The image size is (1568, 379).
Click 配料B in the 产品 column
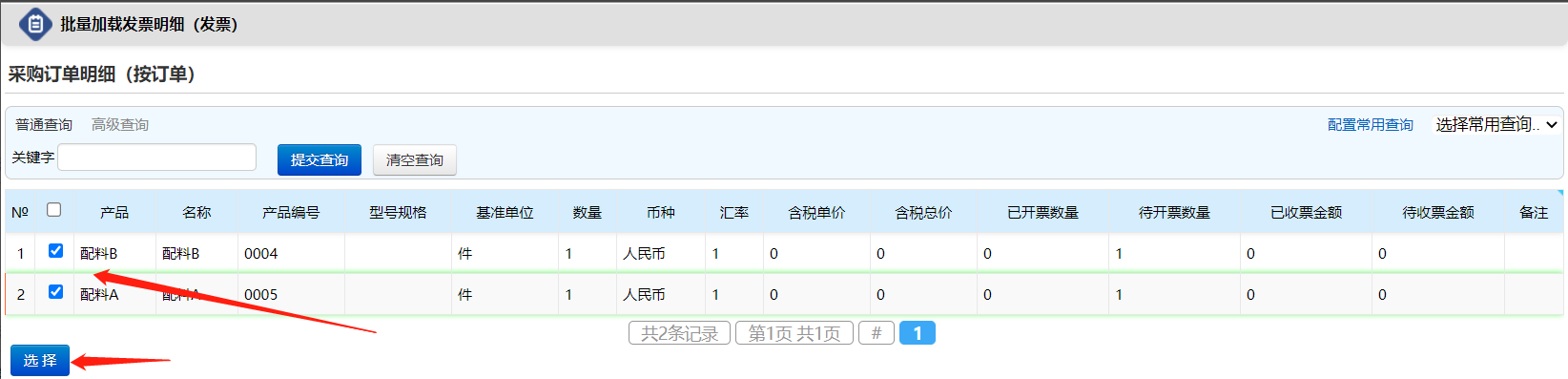pos(98,254)
